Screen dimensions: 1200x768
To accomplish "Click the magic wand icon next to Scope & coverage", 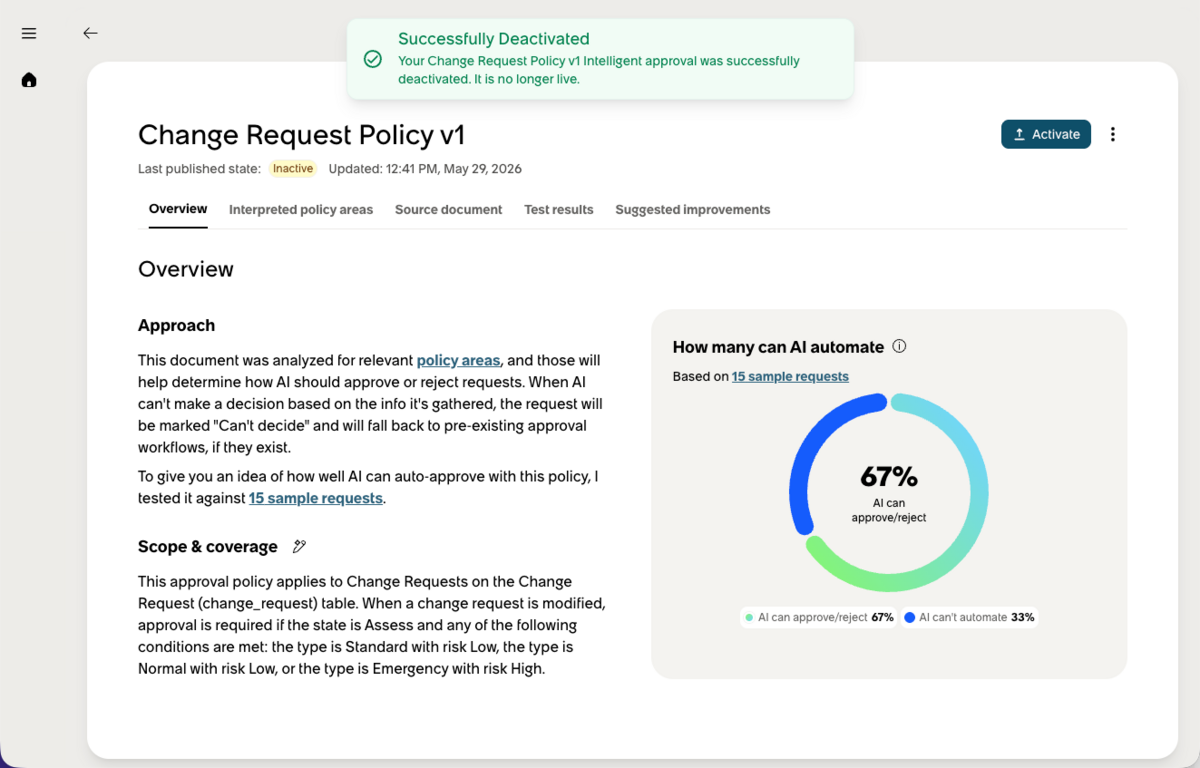I will [299, 547].
